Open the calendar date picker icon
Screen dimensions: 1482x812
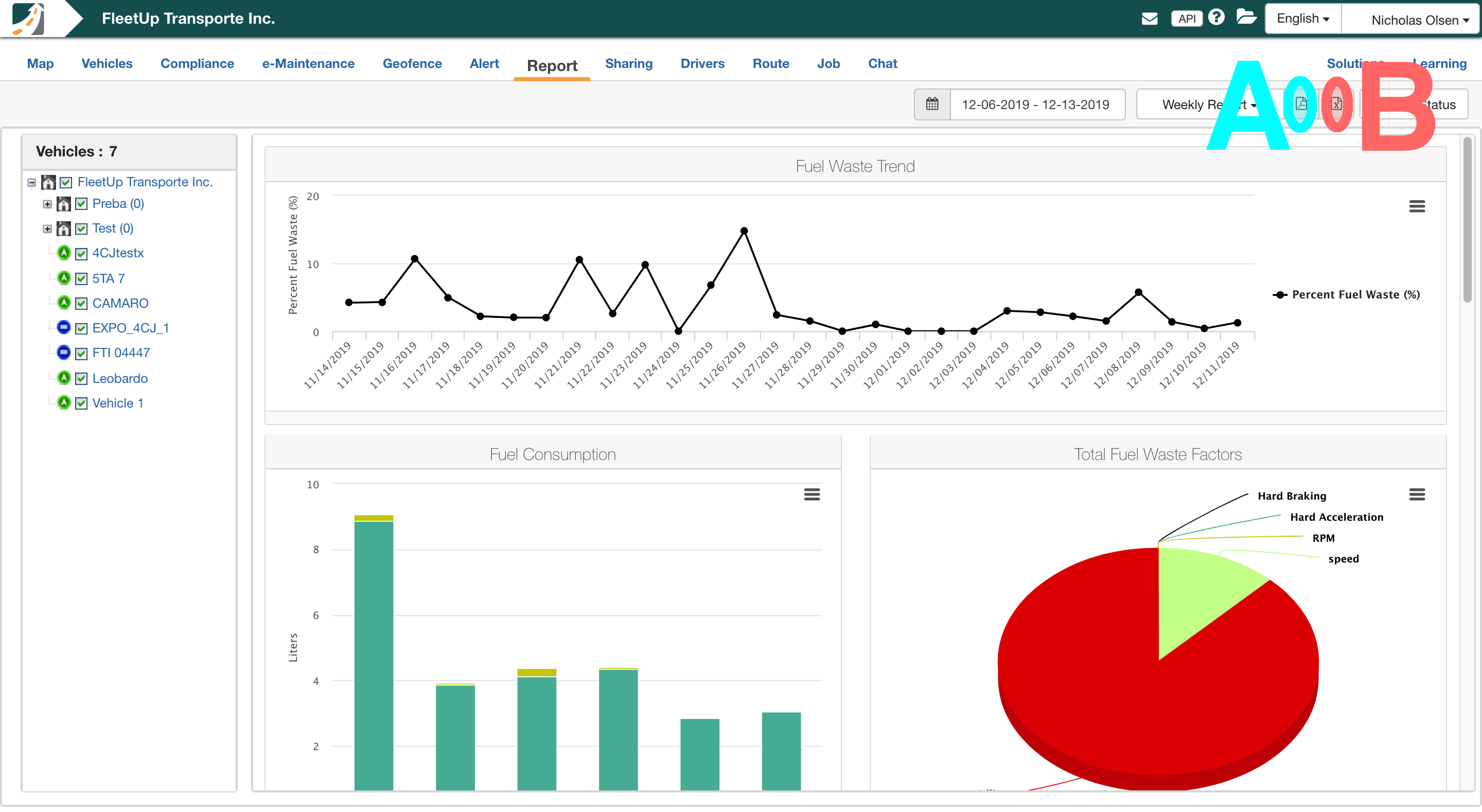932,104
